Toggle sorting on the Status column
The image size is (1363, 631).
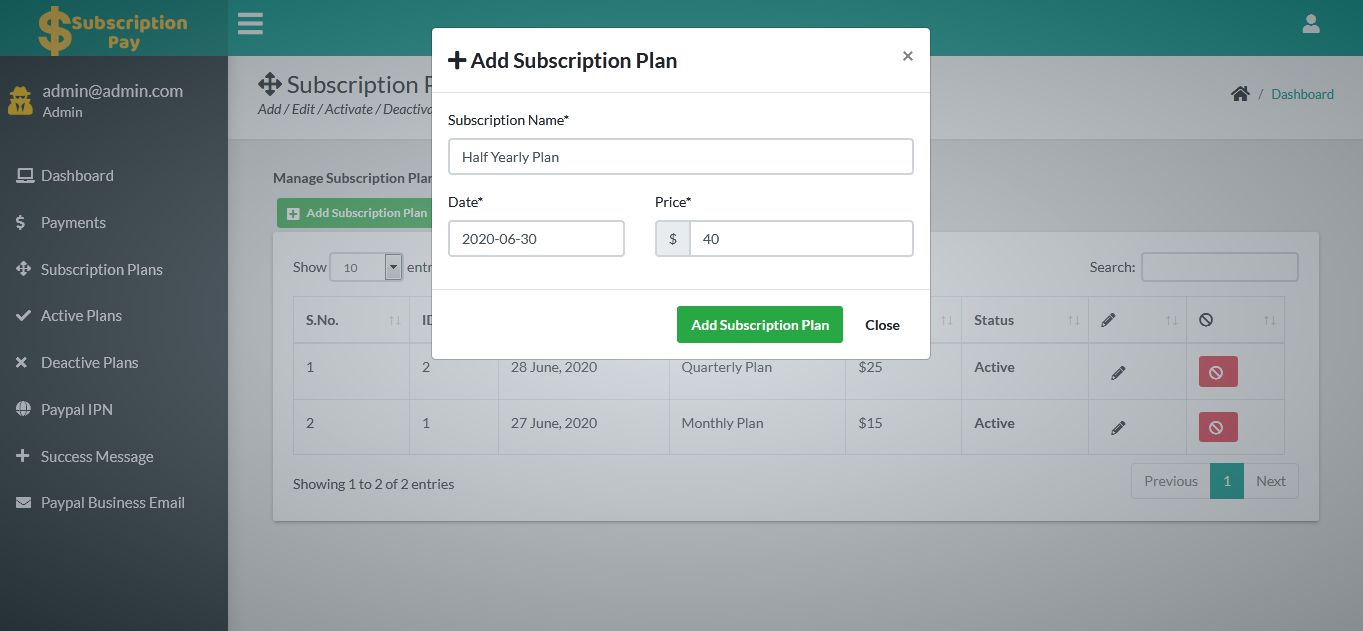pyautogui.click(x=1074, y=319)
